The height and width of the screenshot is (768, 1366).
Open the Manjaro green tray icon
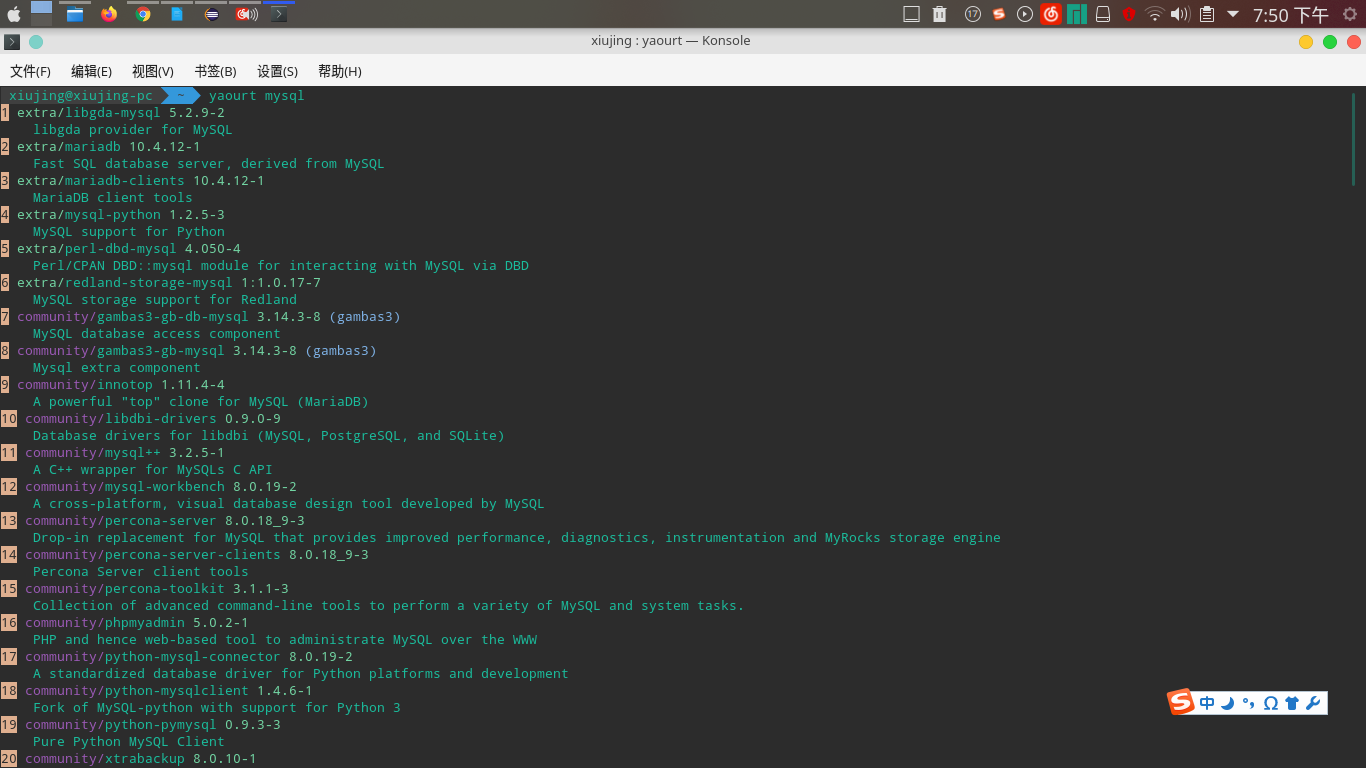pos(1076,14)
